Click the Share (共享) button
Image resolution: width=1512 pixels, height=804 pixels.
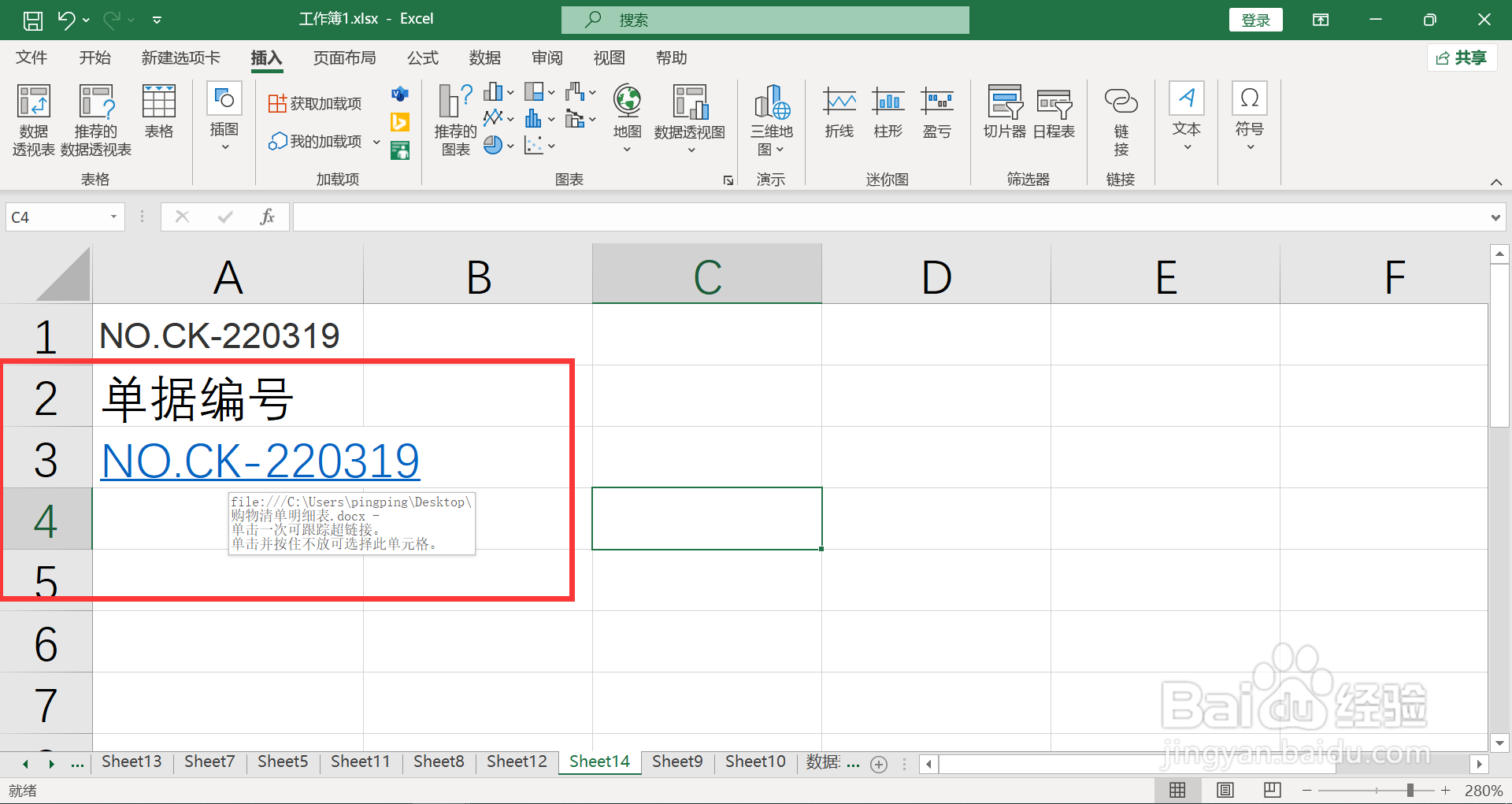pos(1462,57)
